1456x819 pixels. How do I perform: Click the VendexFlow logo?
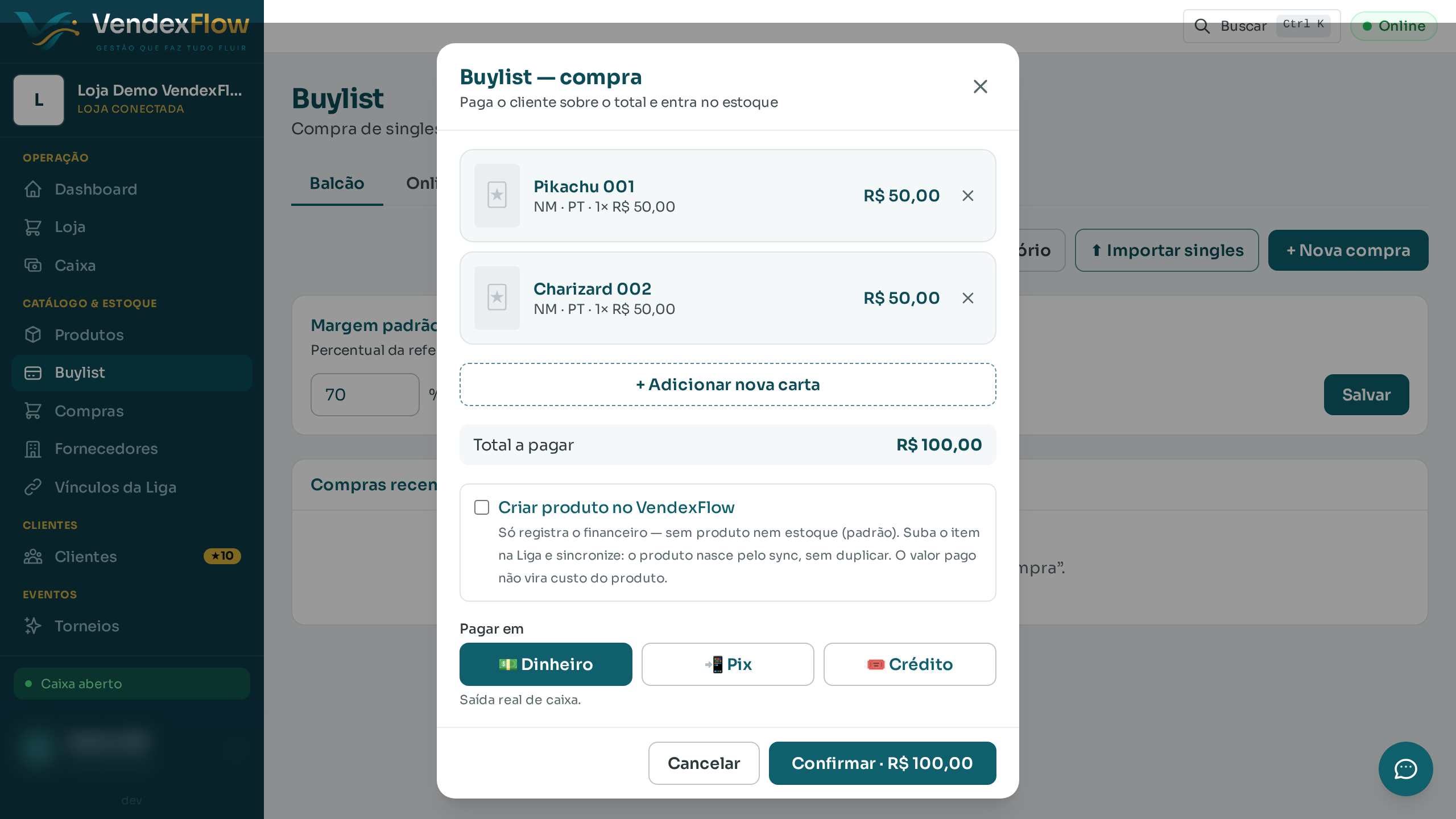click(x=132, y=31)
